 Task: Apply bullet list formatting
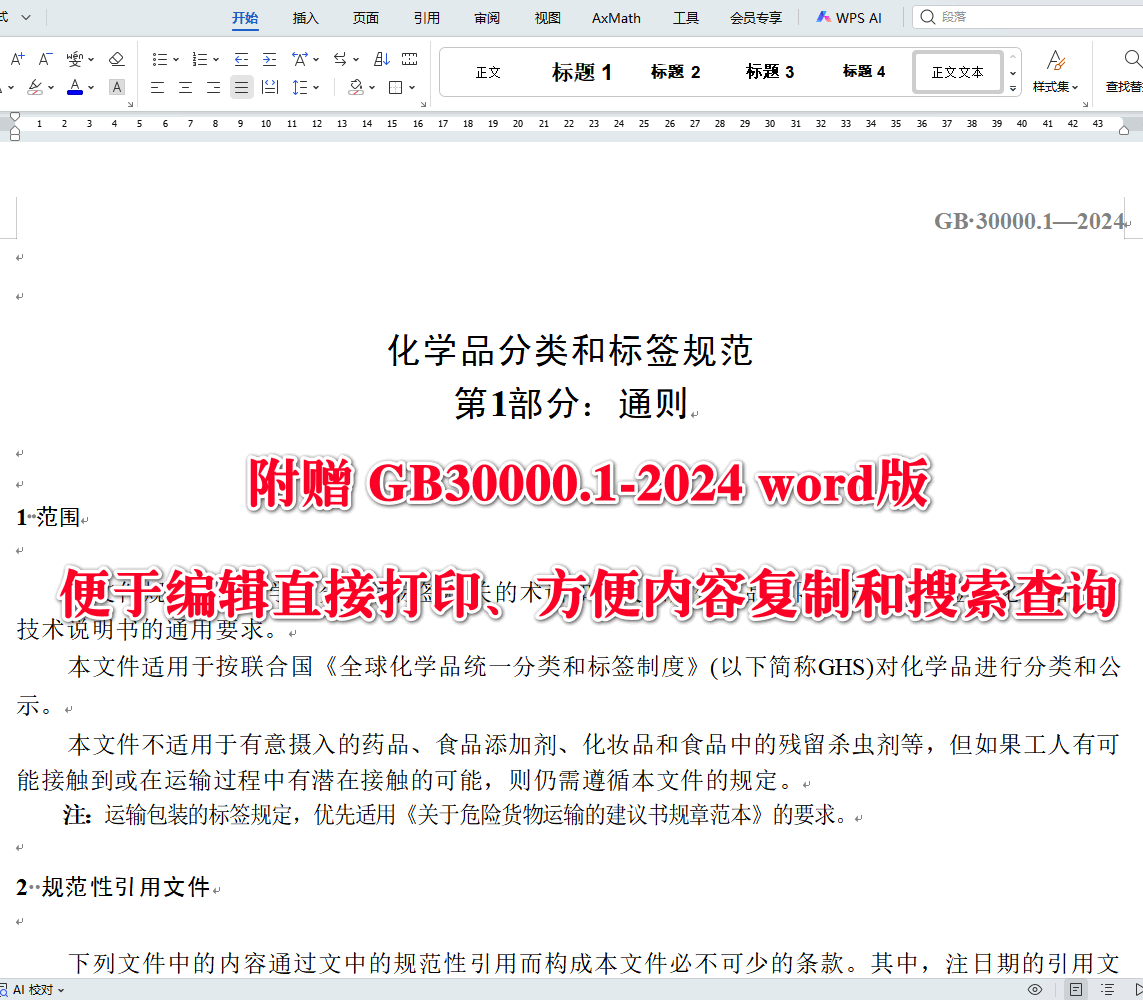[158, 58]
